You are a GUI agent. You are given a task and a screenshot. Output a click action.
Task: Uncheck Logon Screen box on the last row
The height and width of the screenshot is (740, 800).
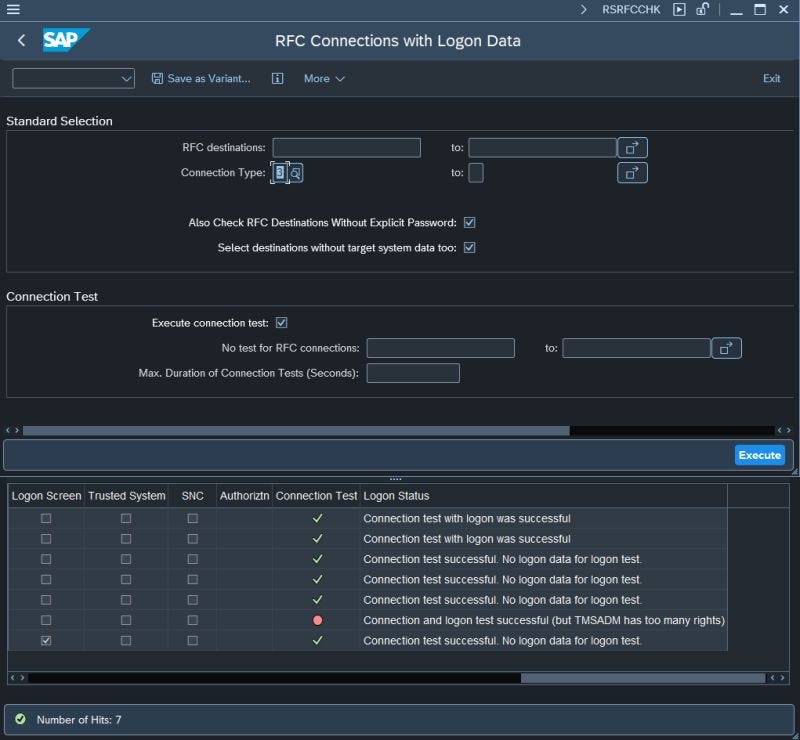pyautogui.click(x=45, y=640)
